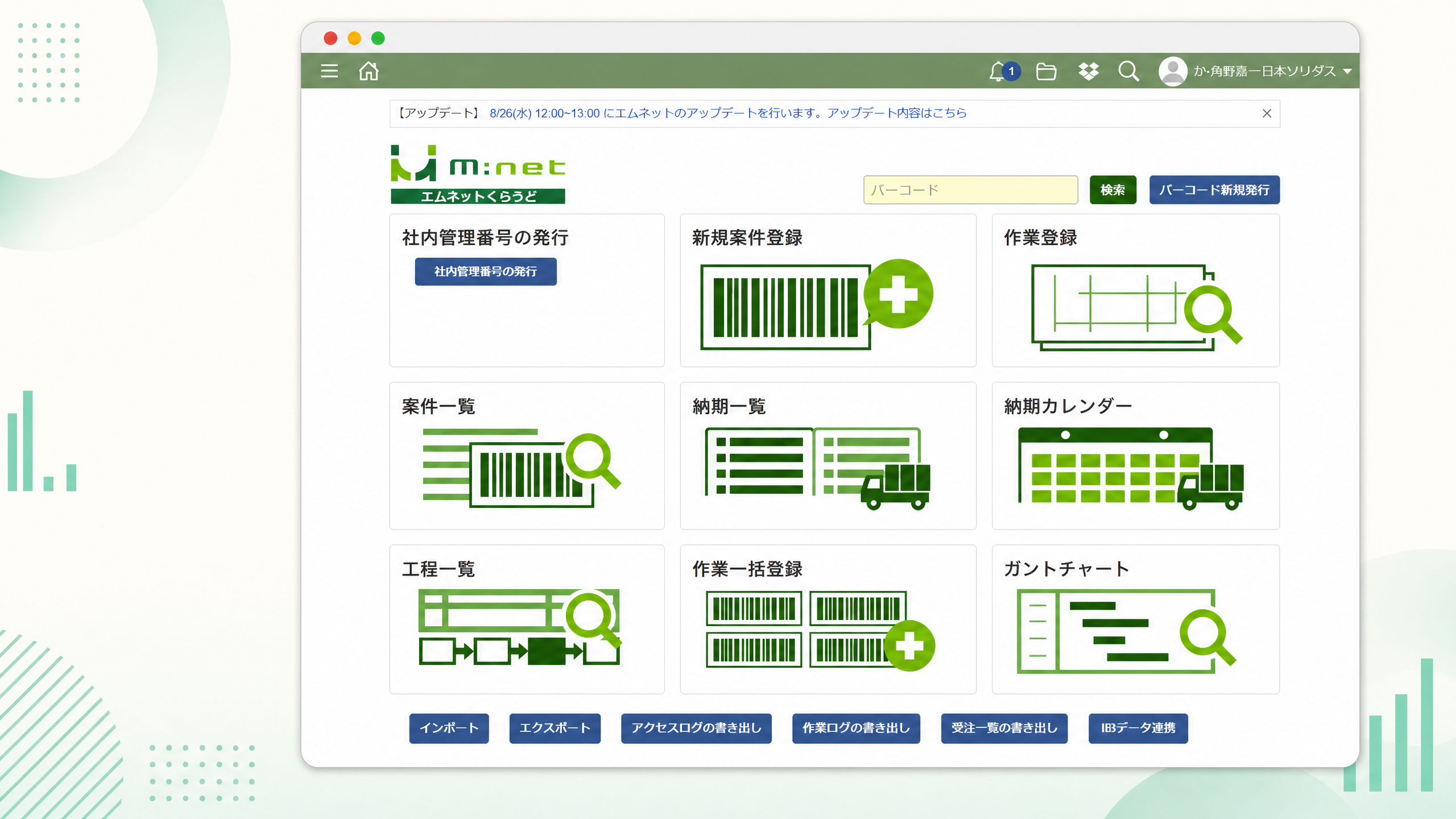
Task: Click 案件一覧 heading
Action: (x=438, y=407)
